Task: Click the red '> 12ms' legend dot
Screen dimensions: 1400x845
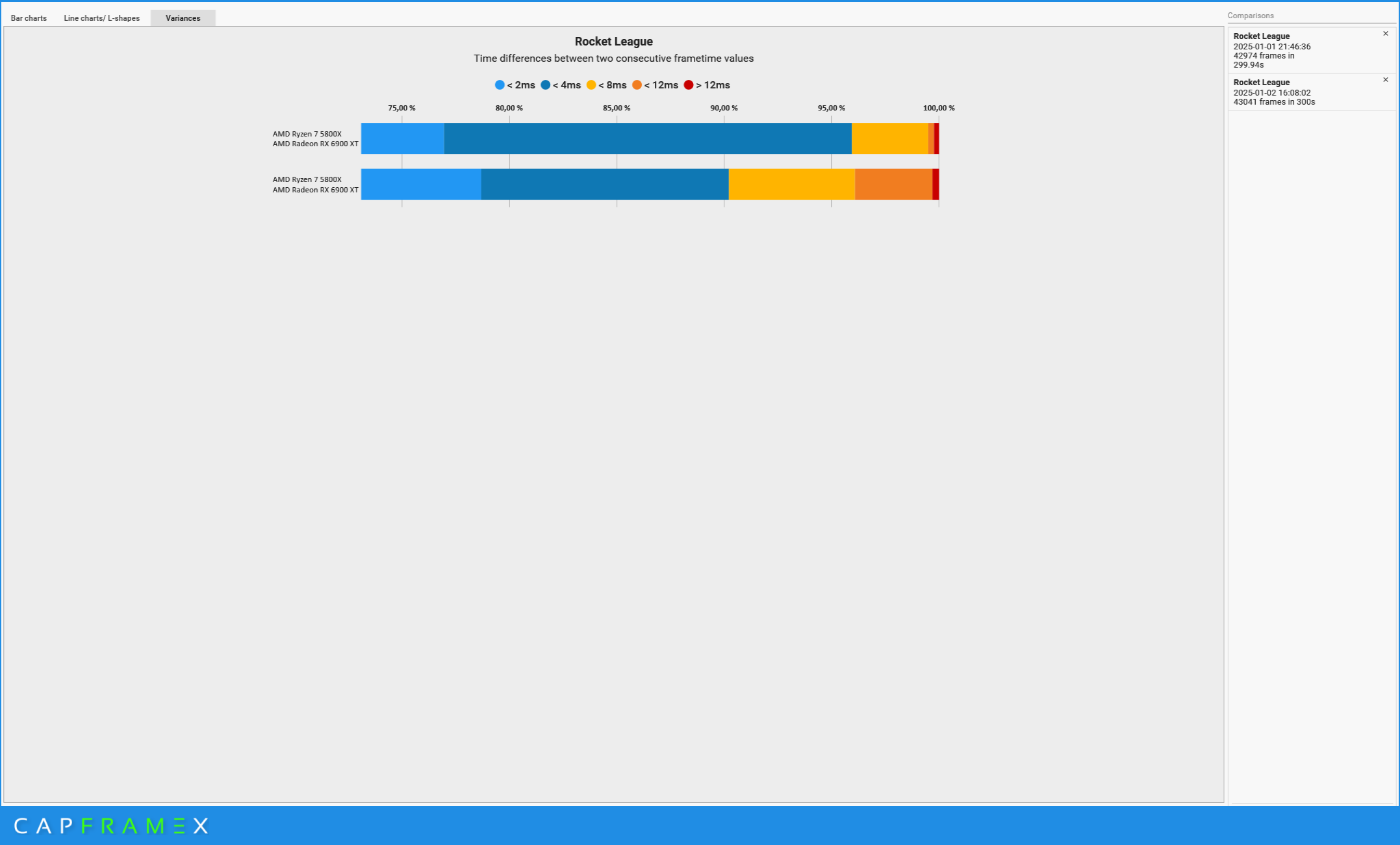Action: click(x=689, y=85)
